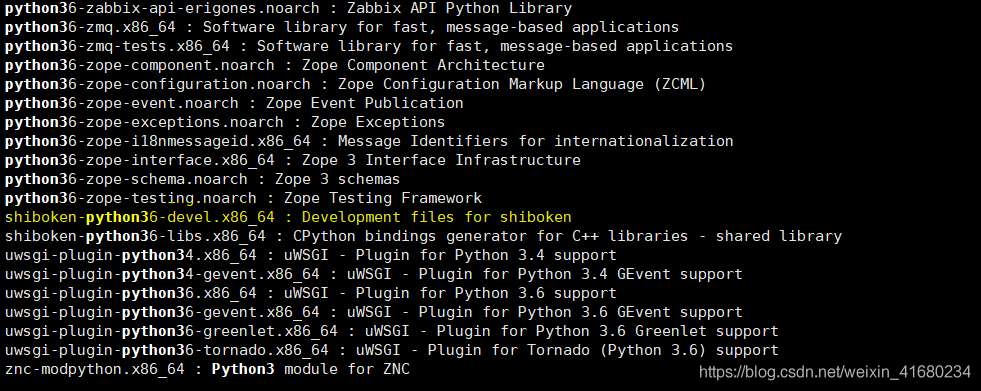
Task: Select python36-zope-component.noarch text
Action: click(x=140, y=65)
